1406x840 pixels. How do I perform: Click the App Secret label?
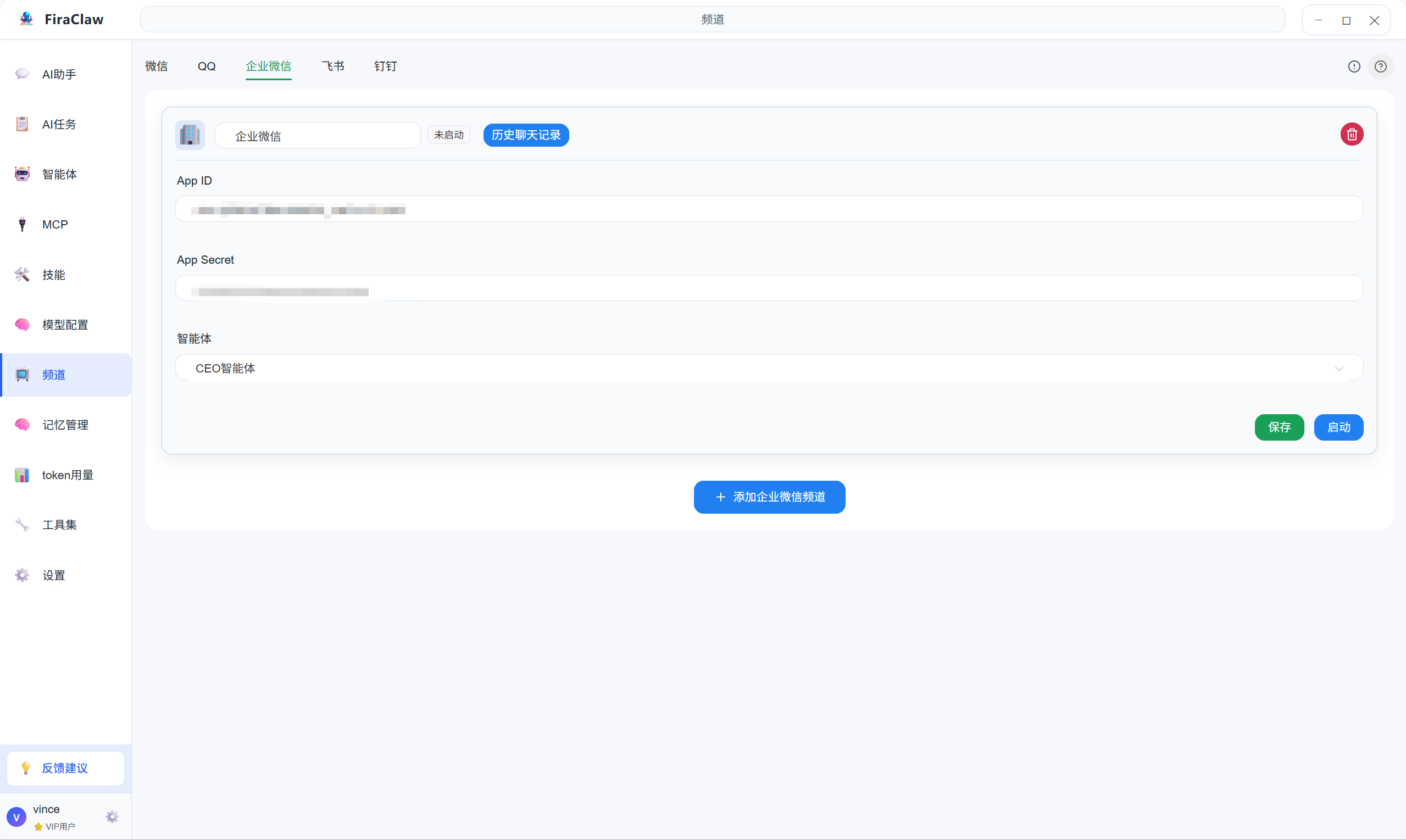point(205,260)
